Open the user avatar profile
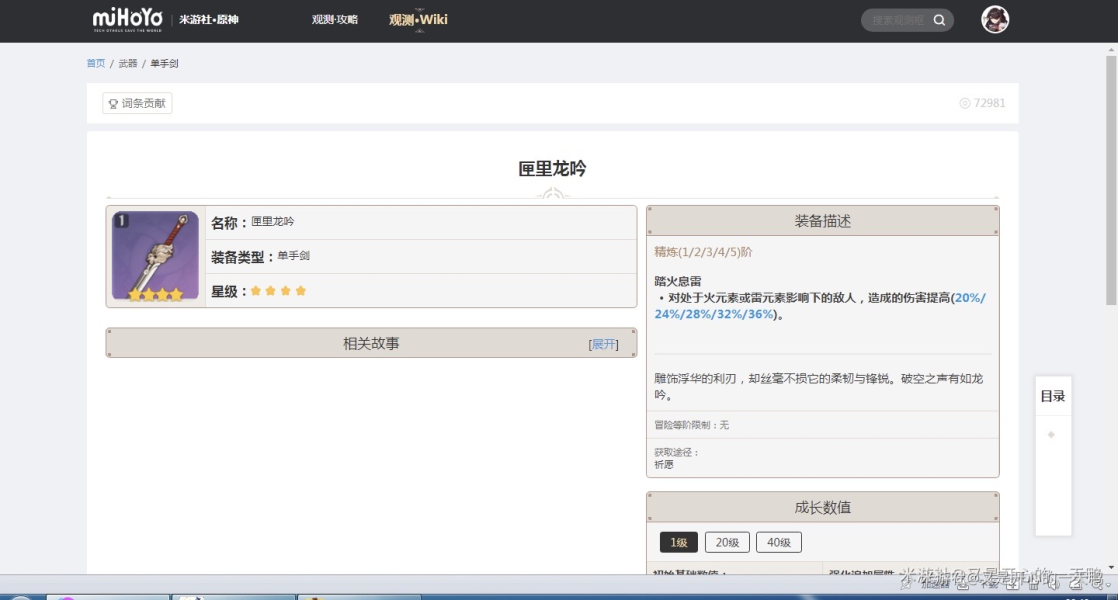The height and width of the screenshot is (600, 1118). [995, 19]
